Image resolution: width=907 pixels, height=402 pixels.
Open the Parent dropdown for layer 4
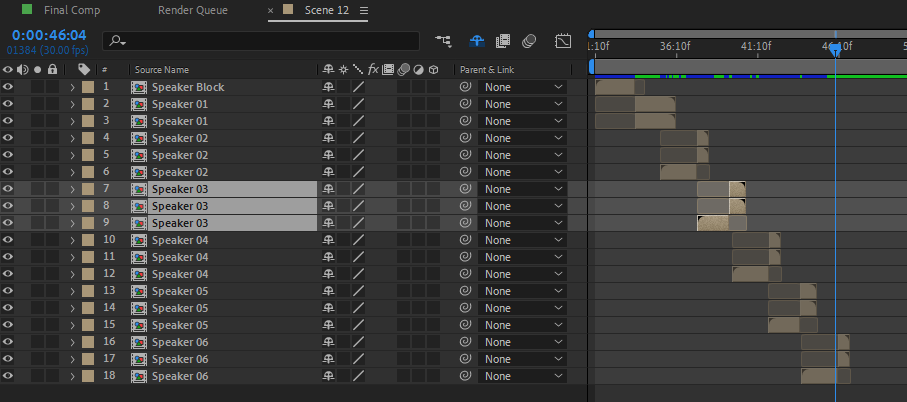[x=523, y=138]
